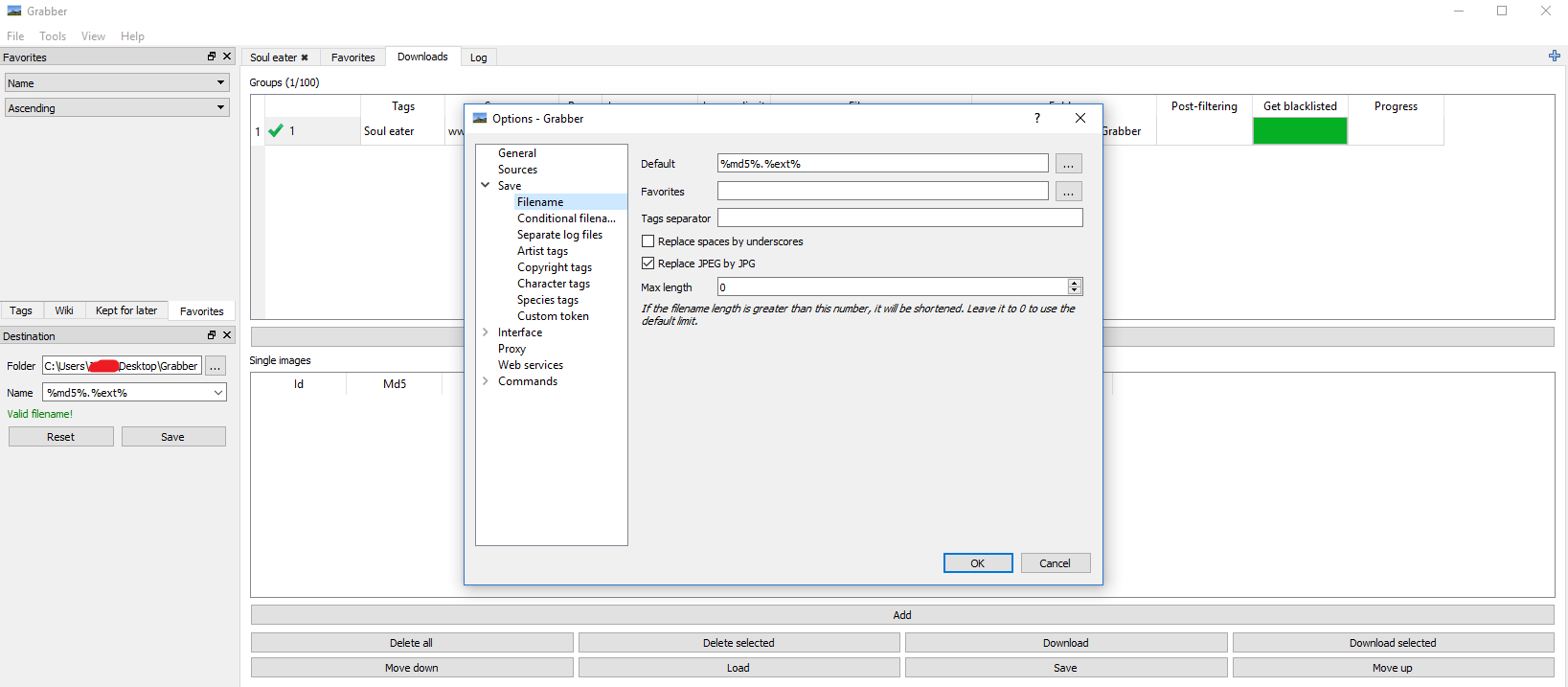Click OK in Options dialog
Image resolution: width=1568 pixels, height=687 pixels.
coord(978,563)
